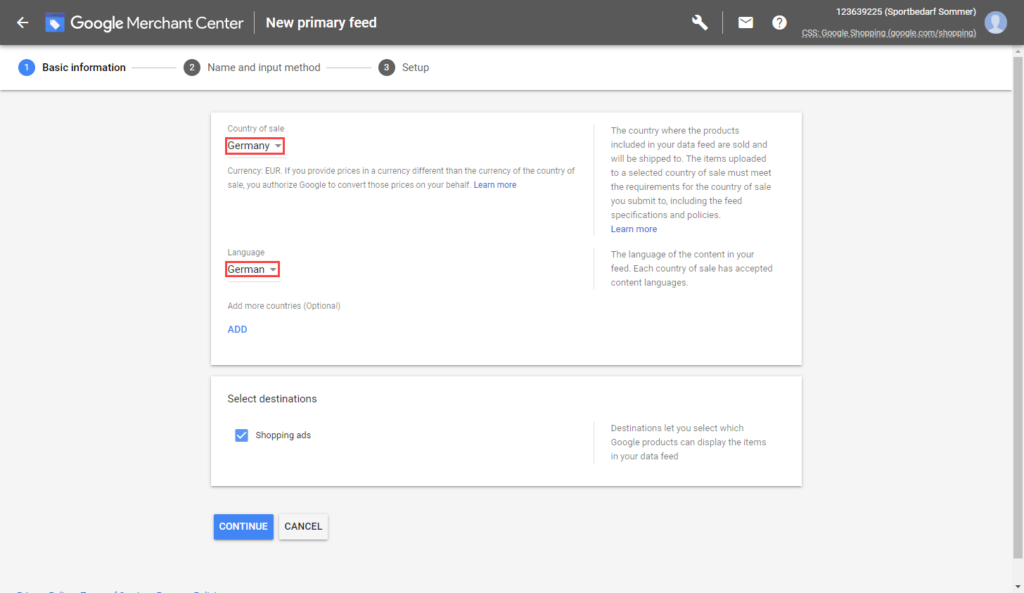The image size is (1024, 593).
Task: Select the Basic information step label
Action: (x=84, y=67)
